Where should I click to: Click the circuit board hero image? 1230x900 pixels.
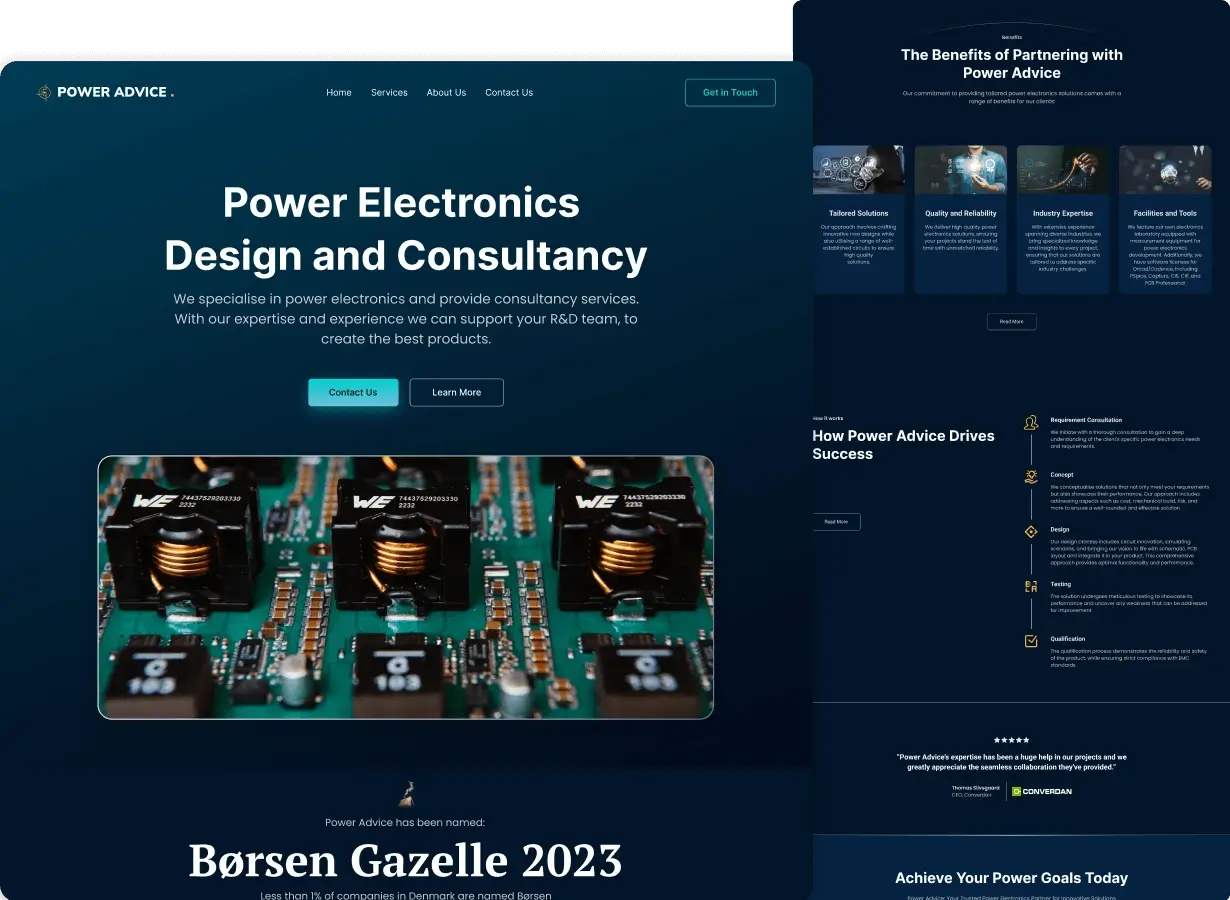[x=405, y=587]
